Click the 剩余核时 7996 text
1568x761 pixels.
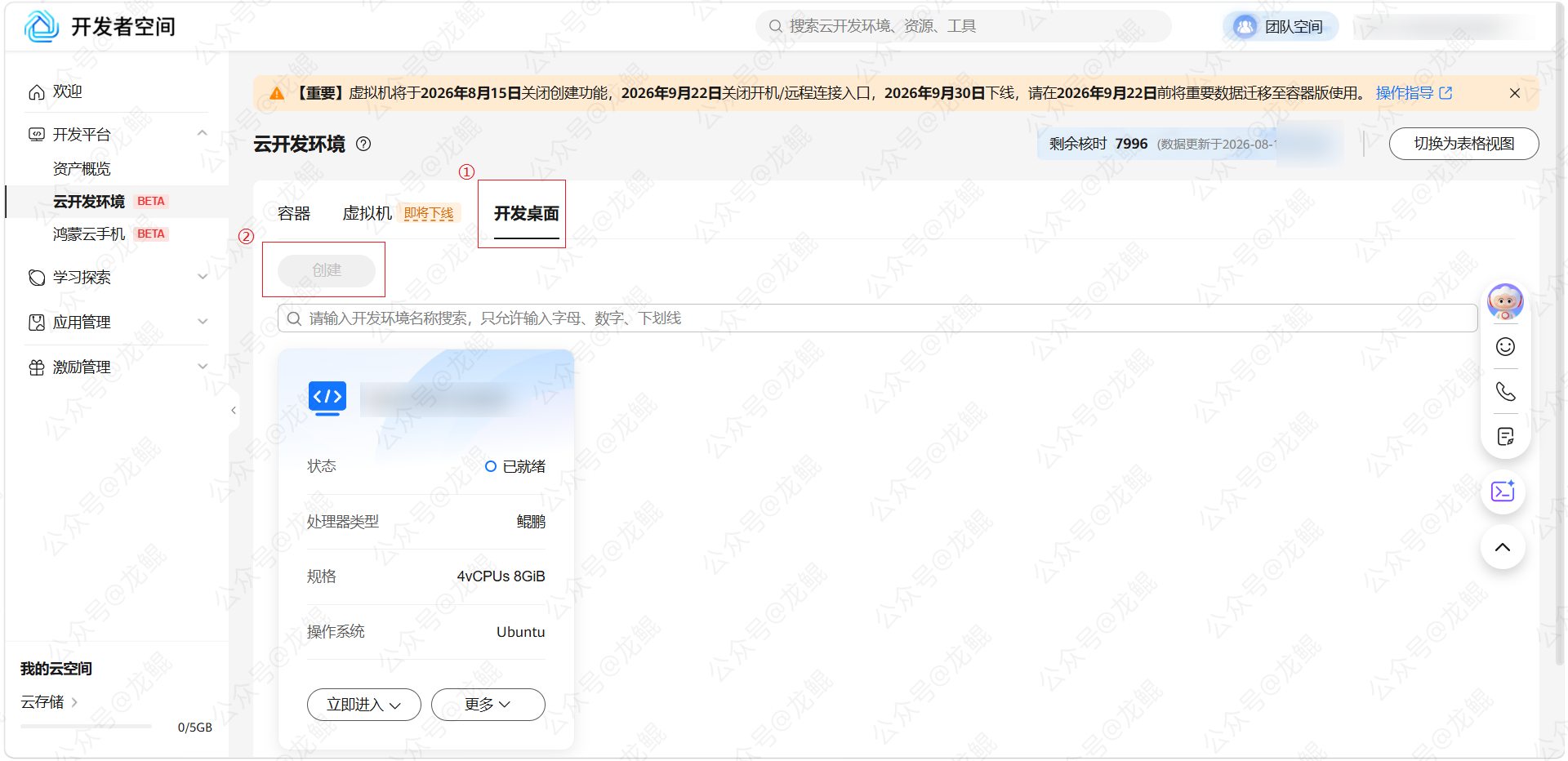pyautogui.click(x=1098, y=144)
